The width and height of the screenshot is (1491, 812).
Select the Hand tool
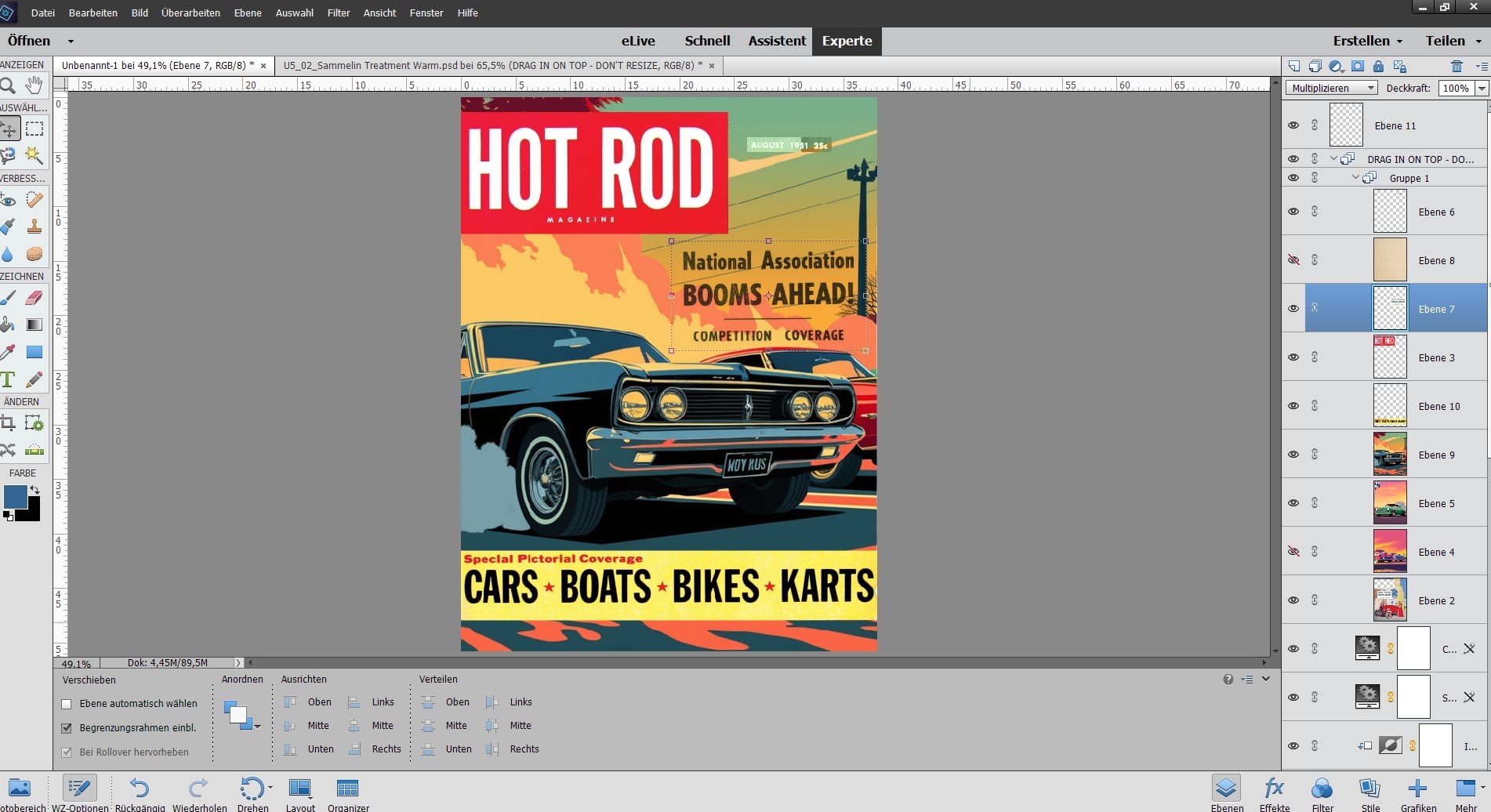34,85
